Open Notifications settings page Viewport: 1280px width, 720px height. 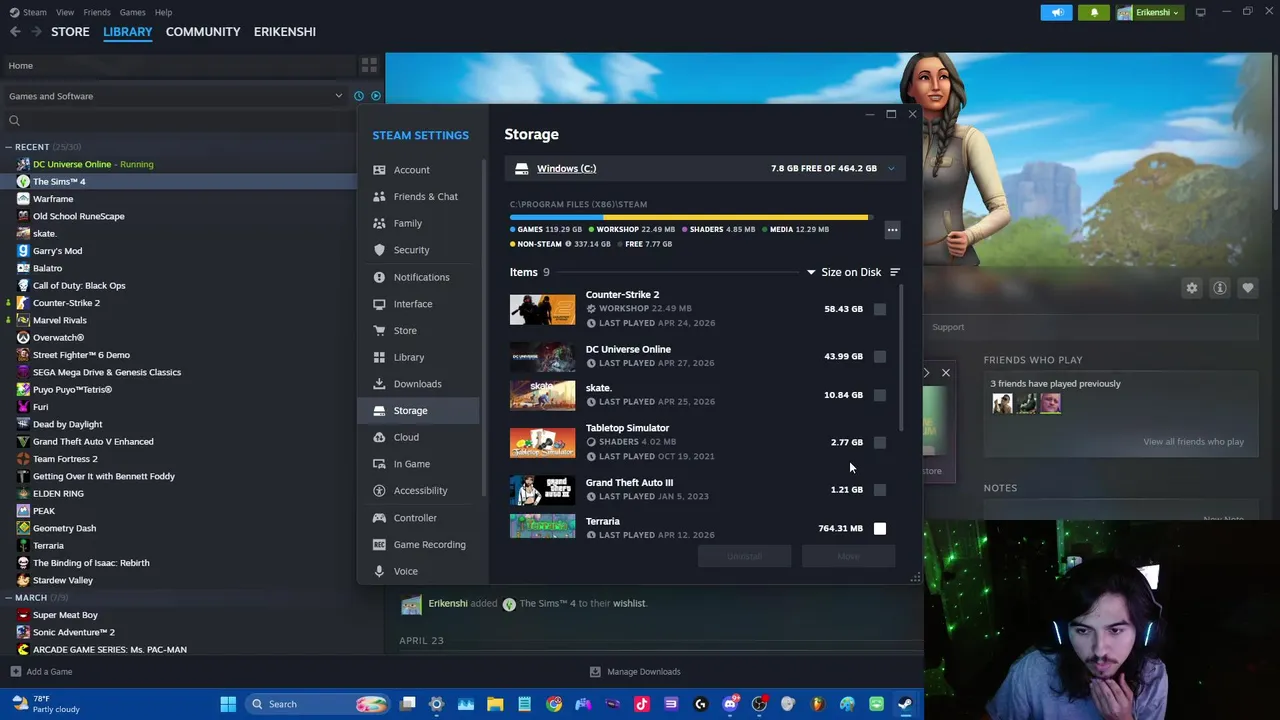[420, 277]
